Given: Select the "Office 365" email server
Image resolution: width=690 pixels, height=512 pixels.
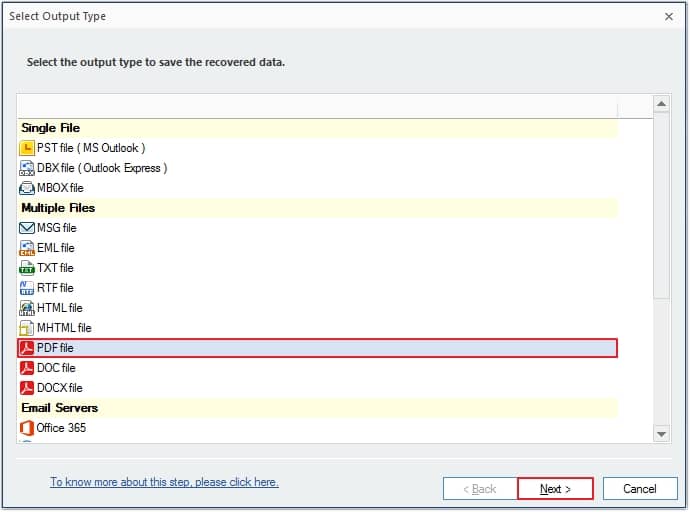Looking at the screenshot, I should pos(318,428).
